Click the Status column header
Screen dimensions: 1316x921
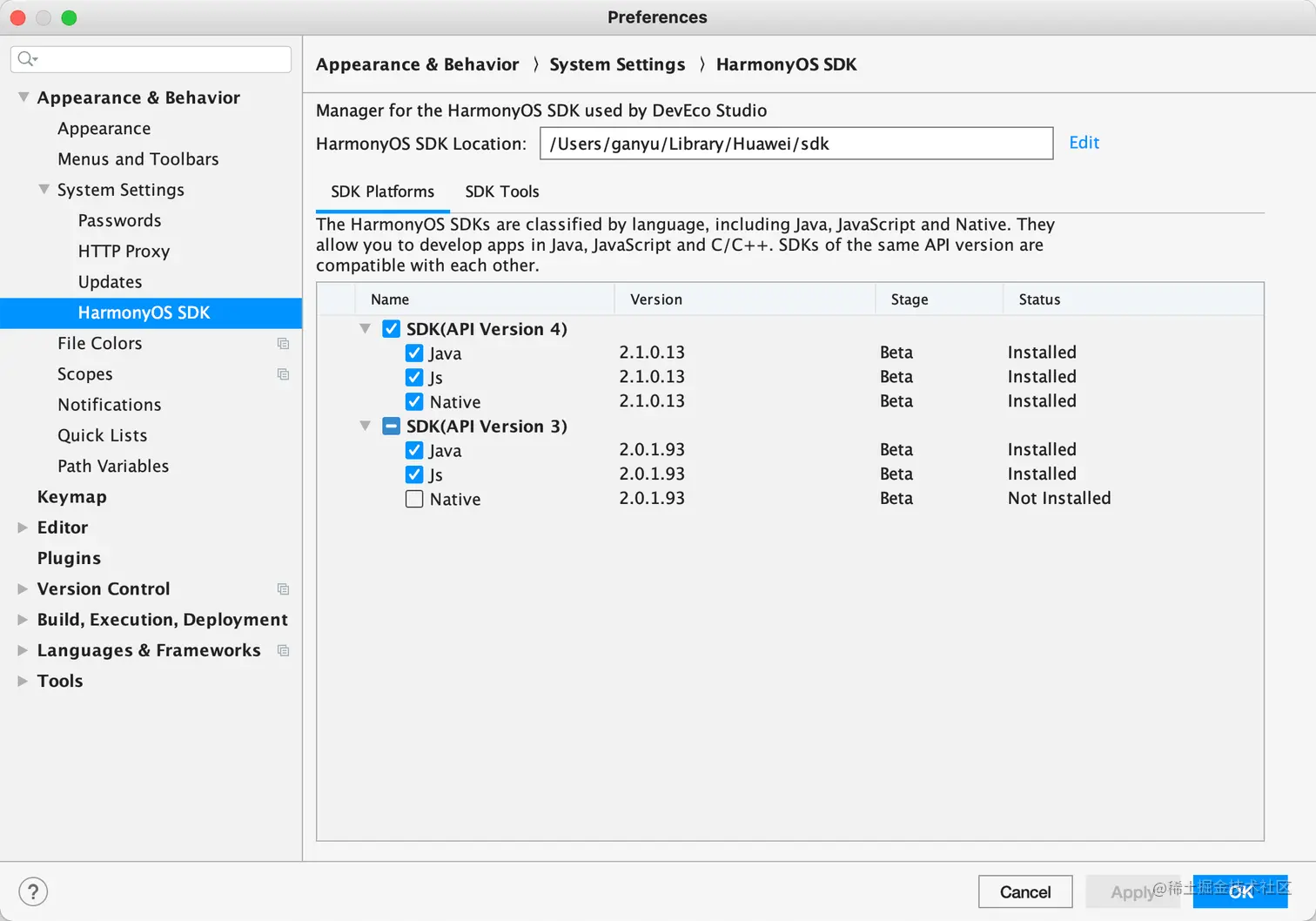coord(1133,299)
